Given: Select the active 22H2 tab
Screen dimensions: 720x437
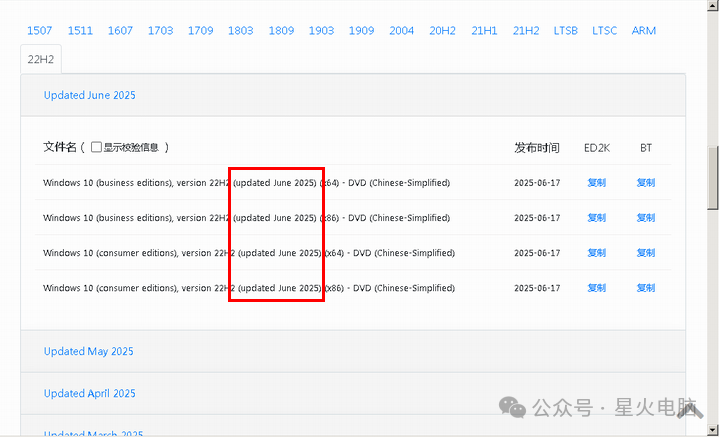Looking at the screenshot, I should [x=41, y=59].
